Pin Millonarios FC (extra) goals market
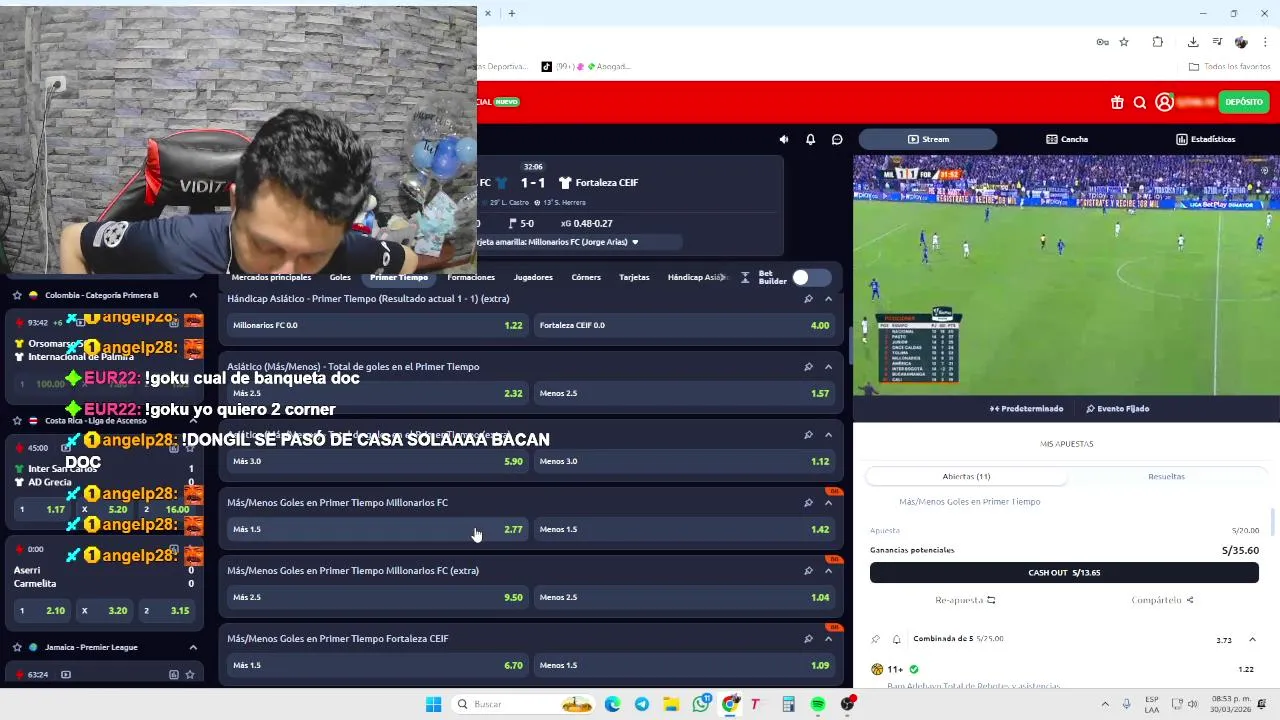The image size is (1280, 720). click(x=808, y=570)
